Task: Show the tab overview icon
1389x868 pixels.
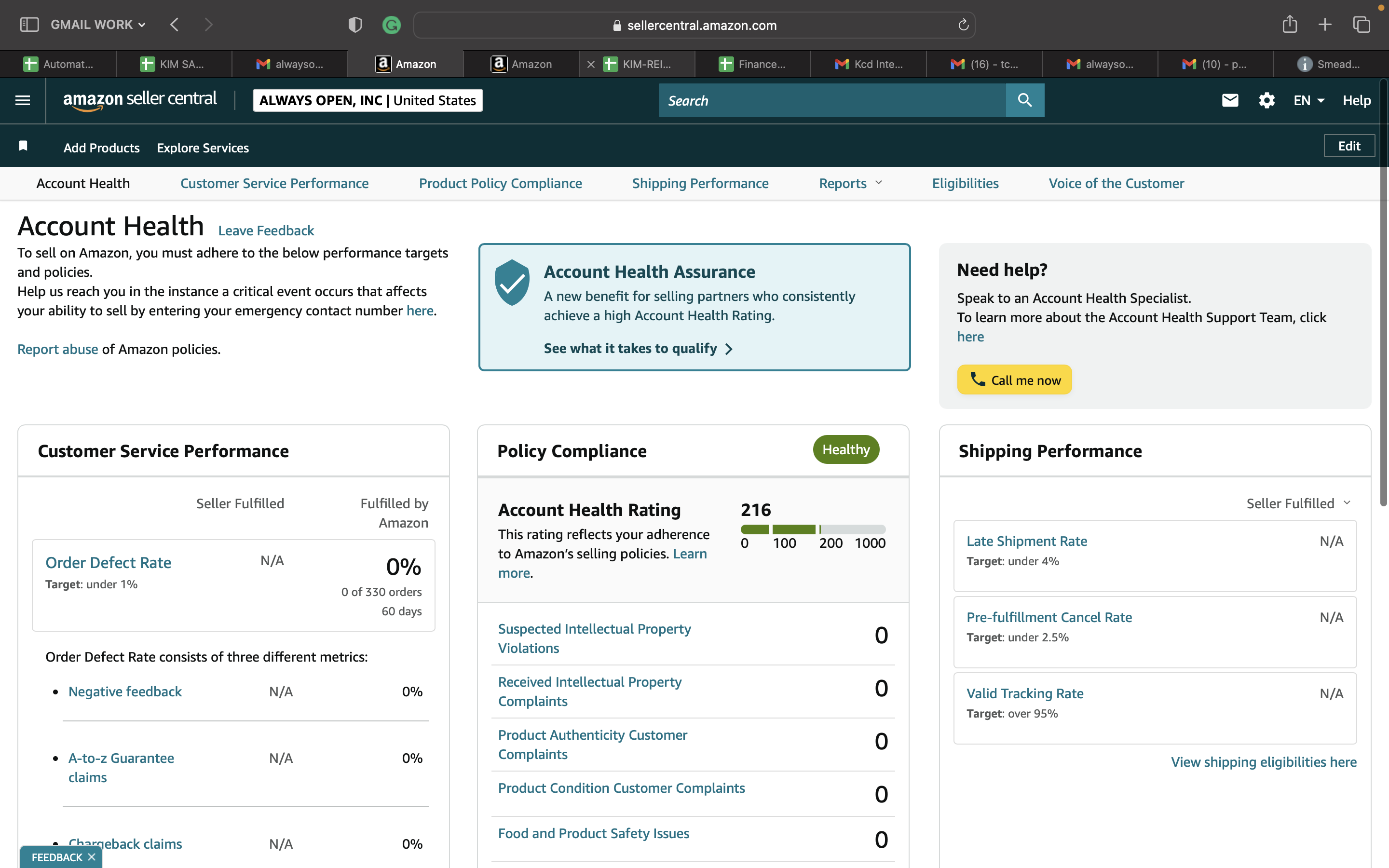Action: point(1362,25)
